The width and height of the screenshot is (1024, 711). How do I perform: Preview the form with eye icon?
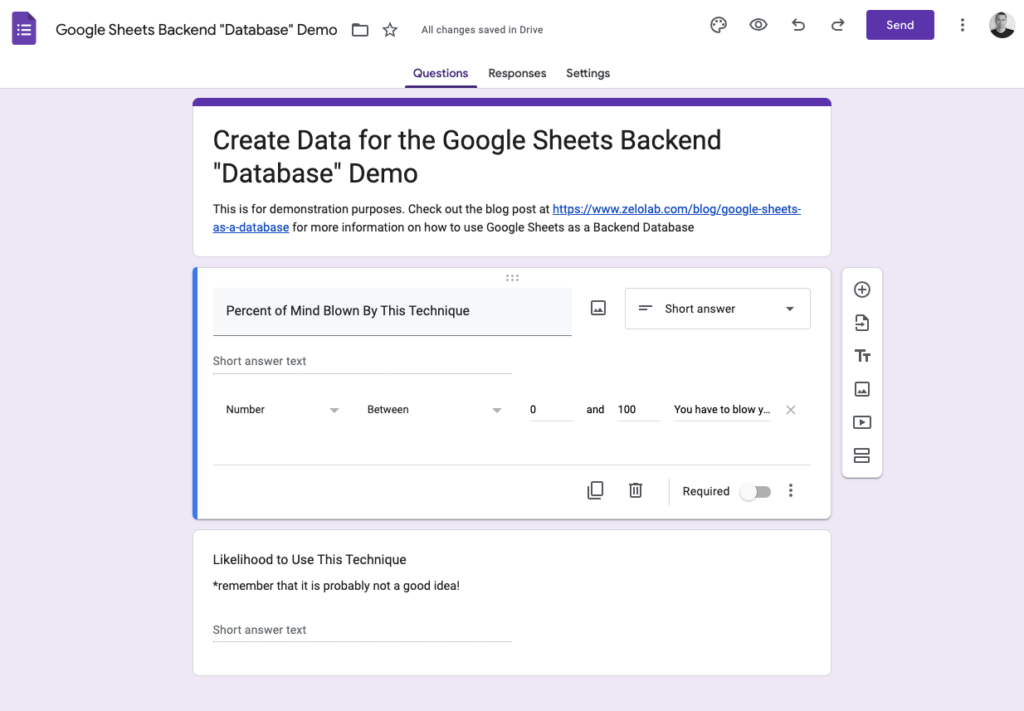pos(758,25)
